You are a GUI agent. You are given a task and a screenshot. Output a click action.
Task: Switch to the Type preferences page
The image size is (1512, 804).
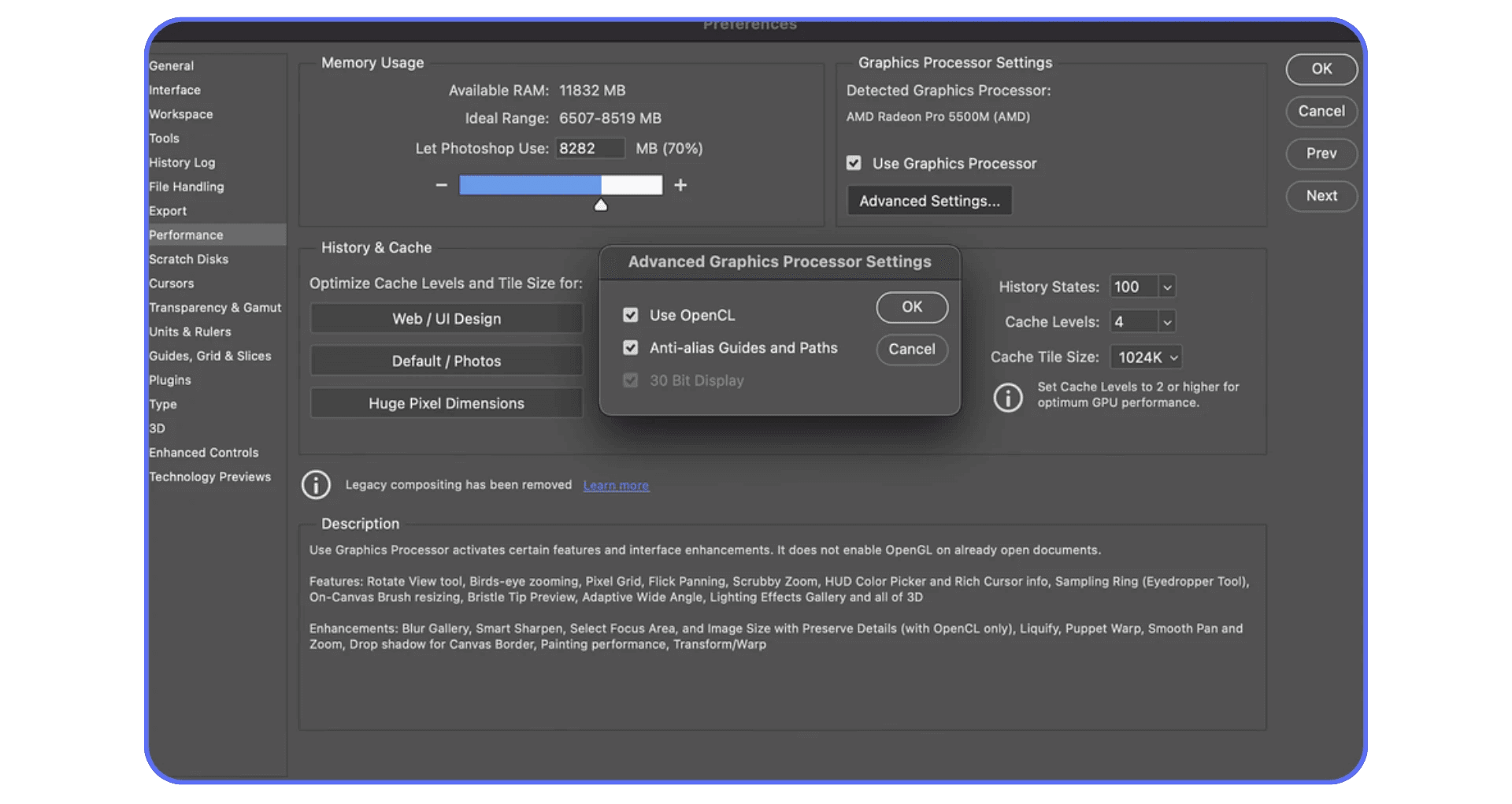point(163,404)
